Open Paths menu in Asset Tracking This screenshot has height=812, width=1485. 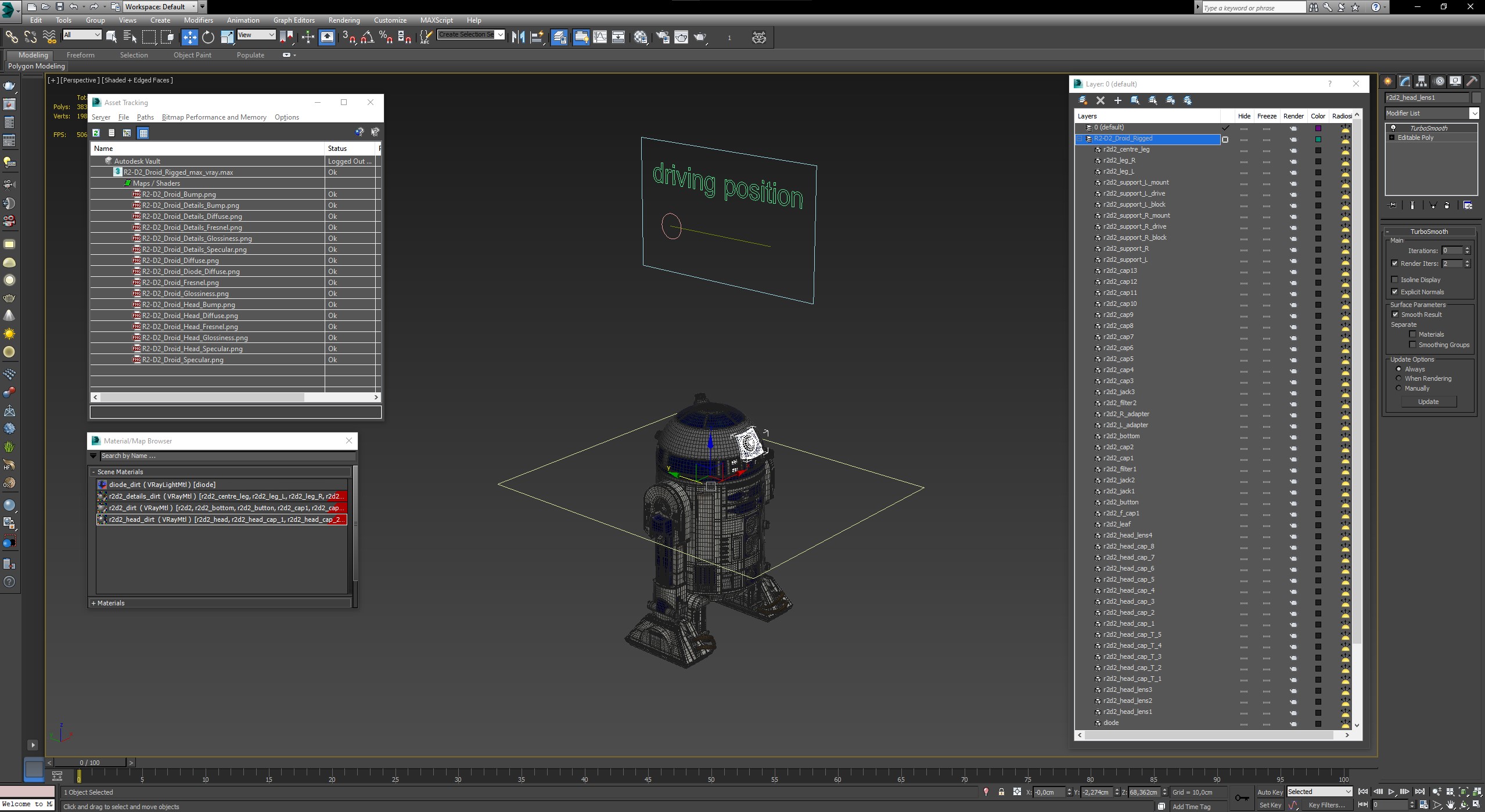pyautogui.click(x=145, y=117)
